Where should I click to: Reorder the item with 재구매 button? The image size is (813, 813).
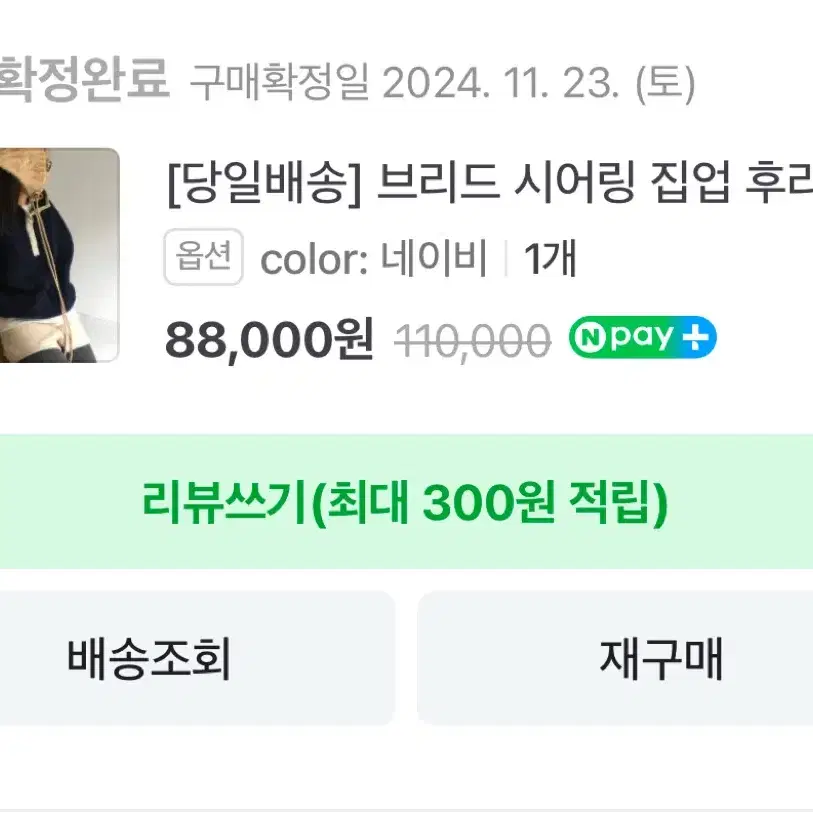(x=615, y=658)
